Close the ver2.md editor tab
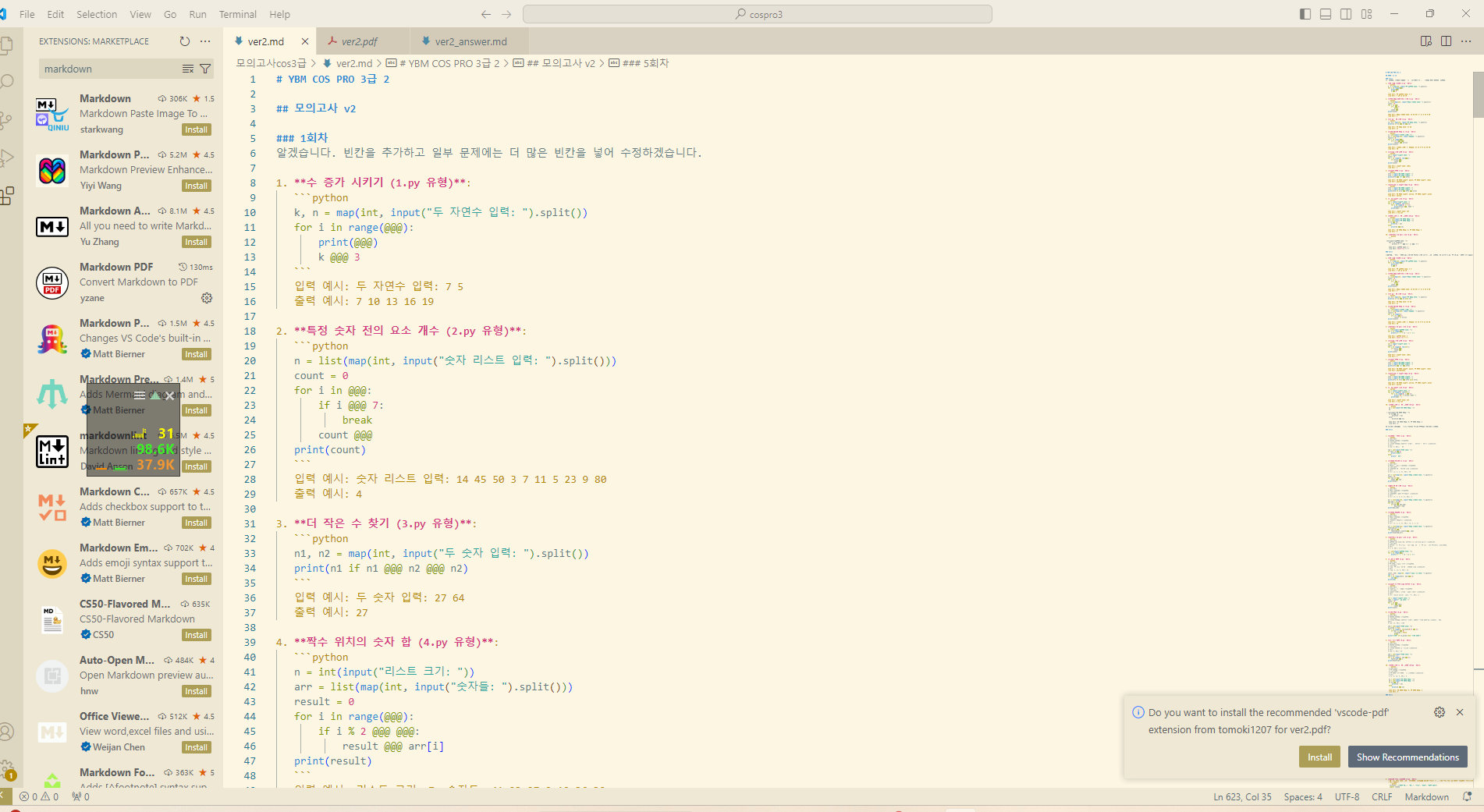 click(x=305, y=41)
